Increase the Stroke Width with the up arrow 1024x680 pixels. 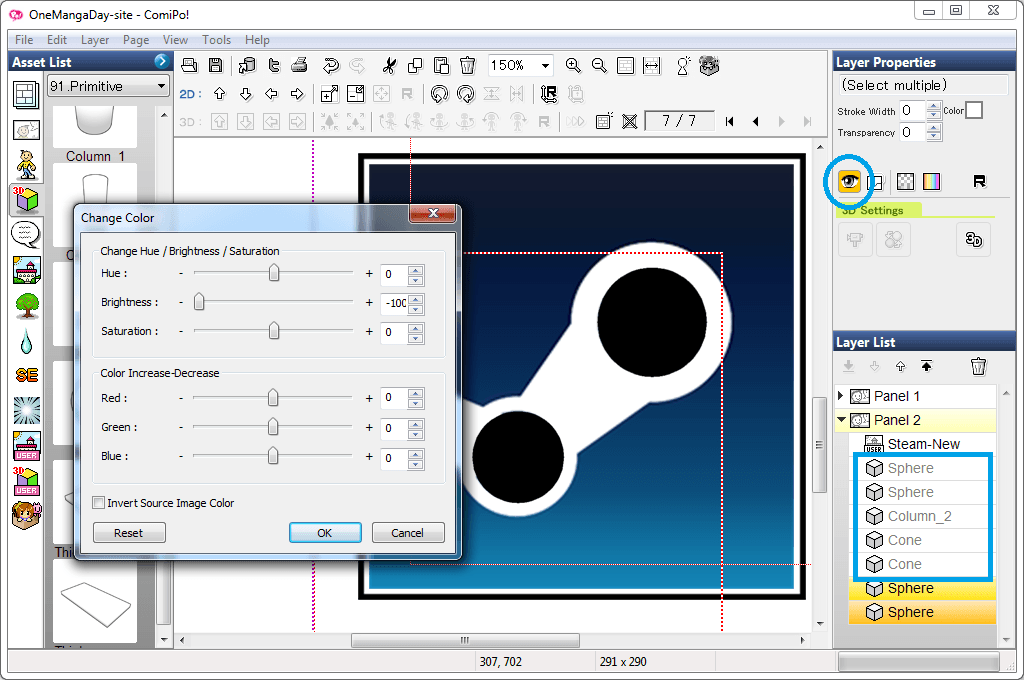[x=934, y=106]
